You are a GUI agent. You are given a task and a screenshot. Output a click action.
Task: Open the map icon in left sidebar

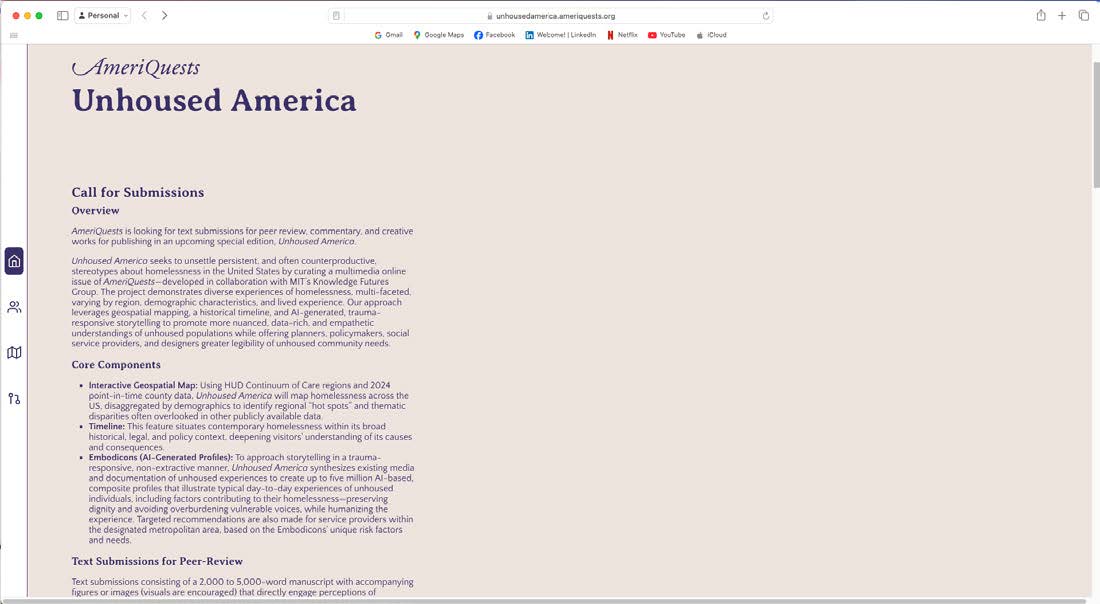14,353
